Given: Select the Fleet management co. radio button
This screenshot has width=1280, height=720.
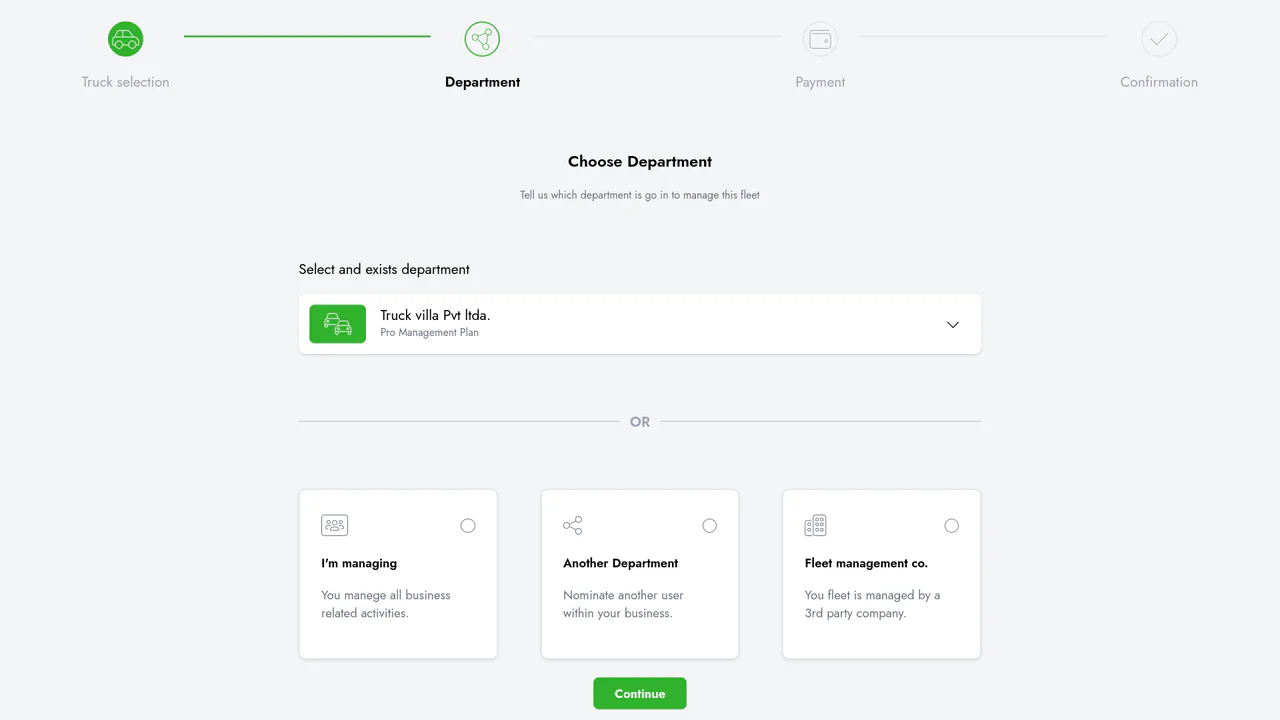Looking at the screenshot, I should [x=952, y=525].
